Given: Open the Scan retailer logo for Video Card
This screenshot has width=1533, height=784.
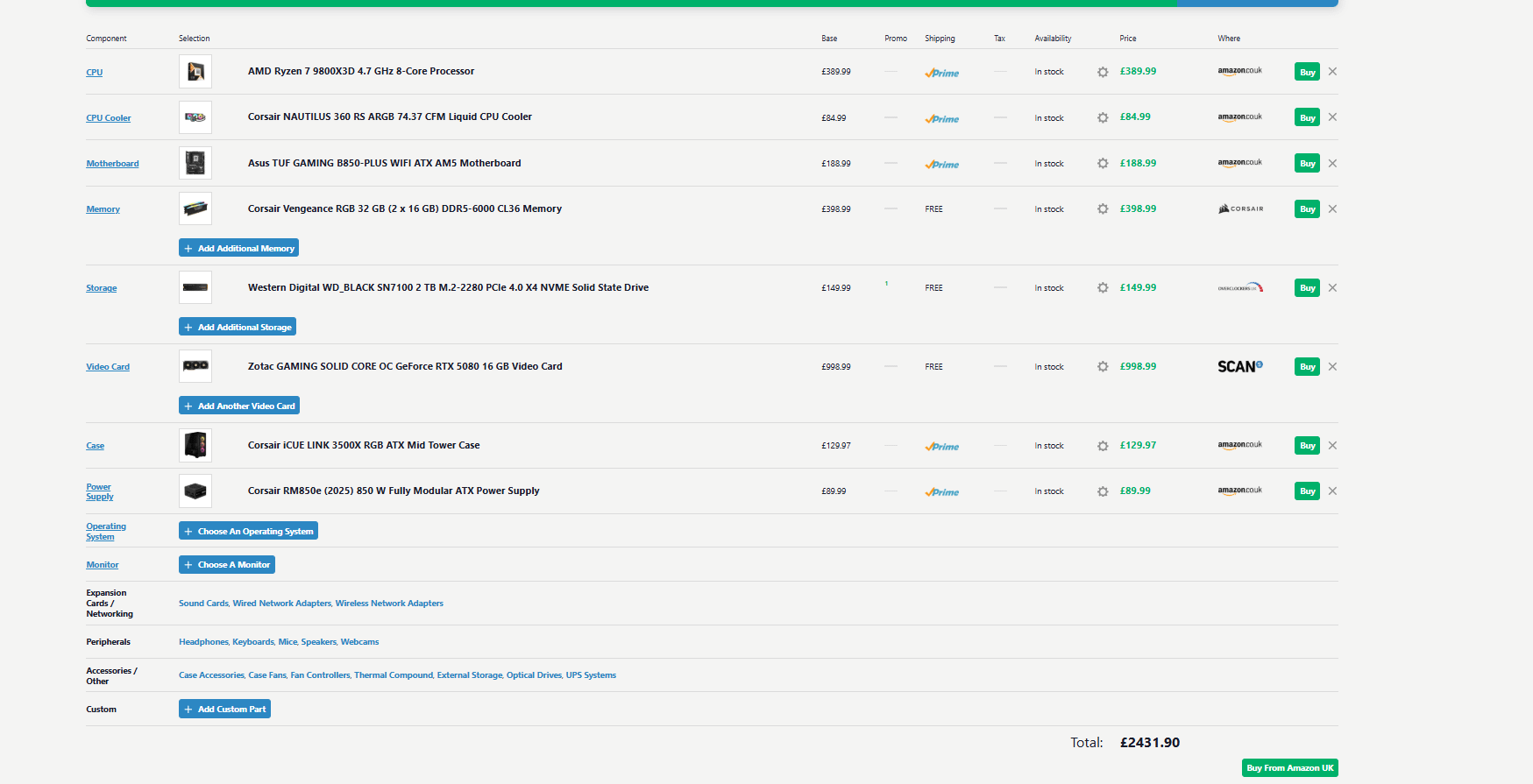Looking at the screenshot, I should tap(1239, 367).
